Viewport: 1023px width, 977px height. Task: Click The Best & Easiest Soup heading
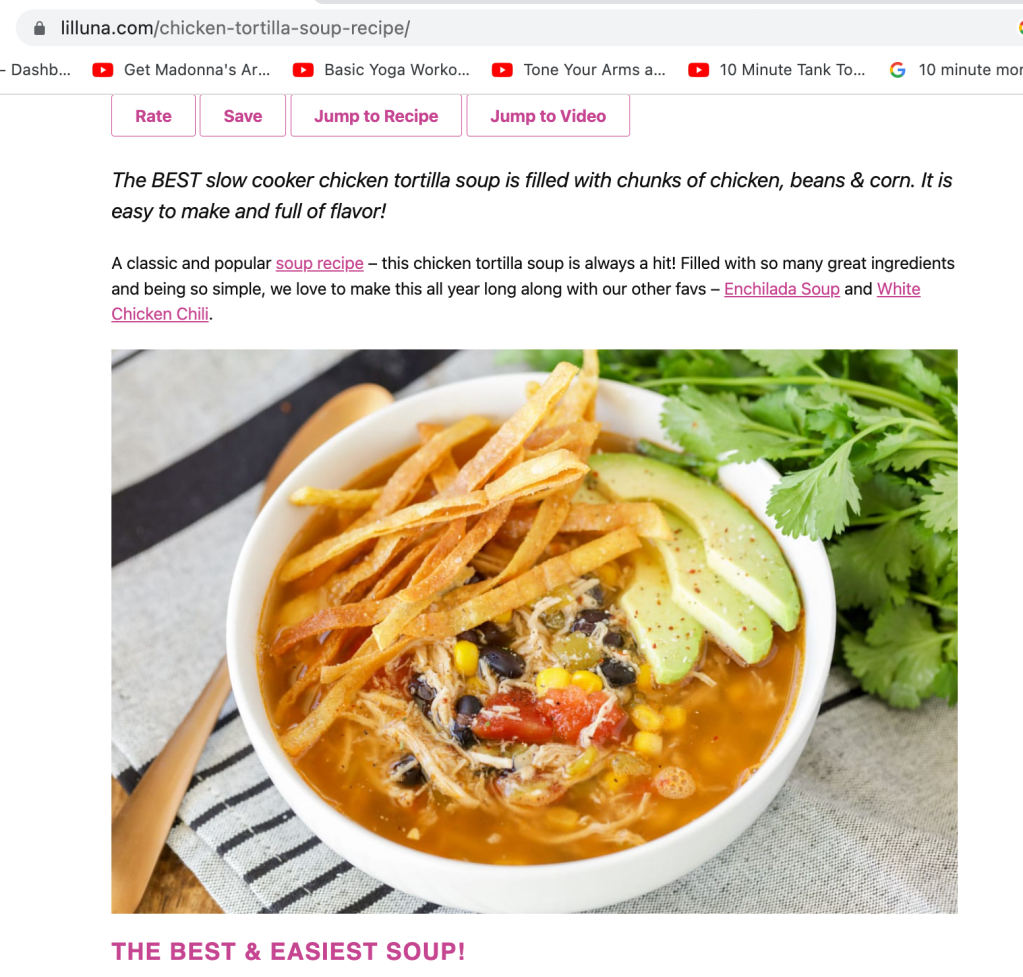288,951
